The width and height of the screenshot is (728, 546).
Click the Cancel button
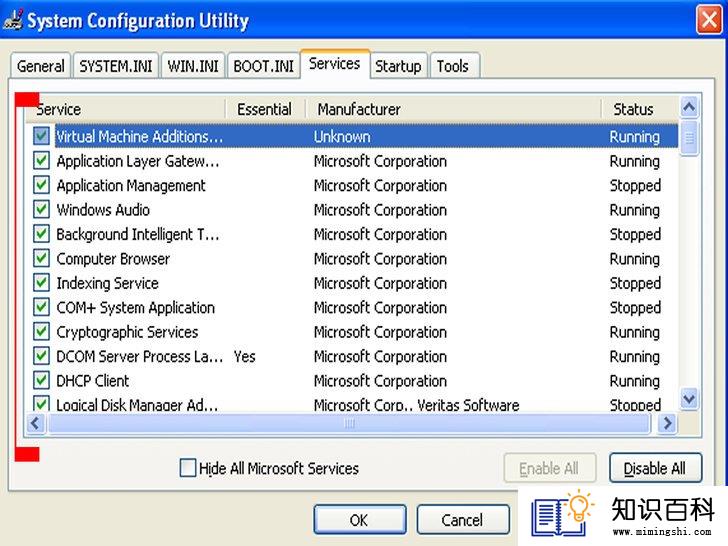tap(463, 520)
